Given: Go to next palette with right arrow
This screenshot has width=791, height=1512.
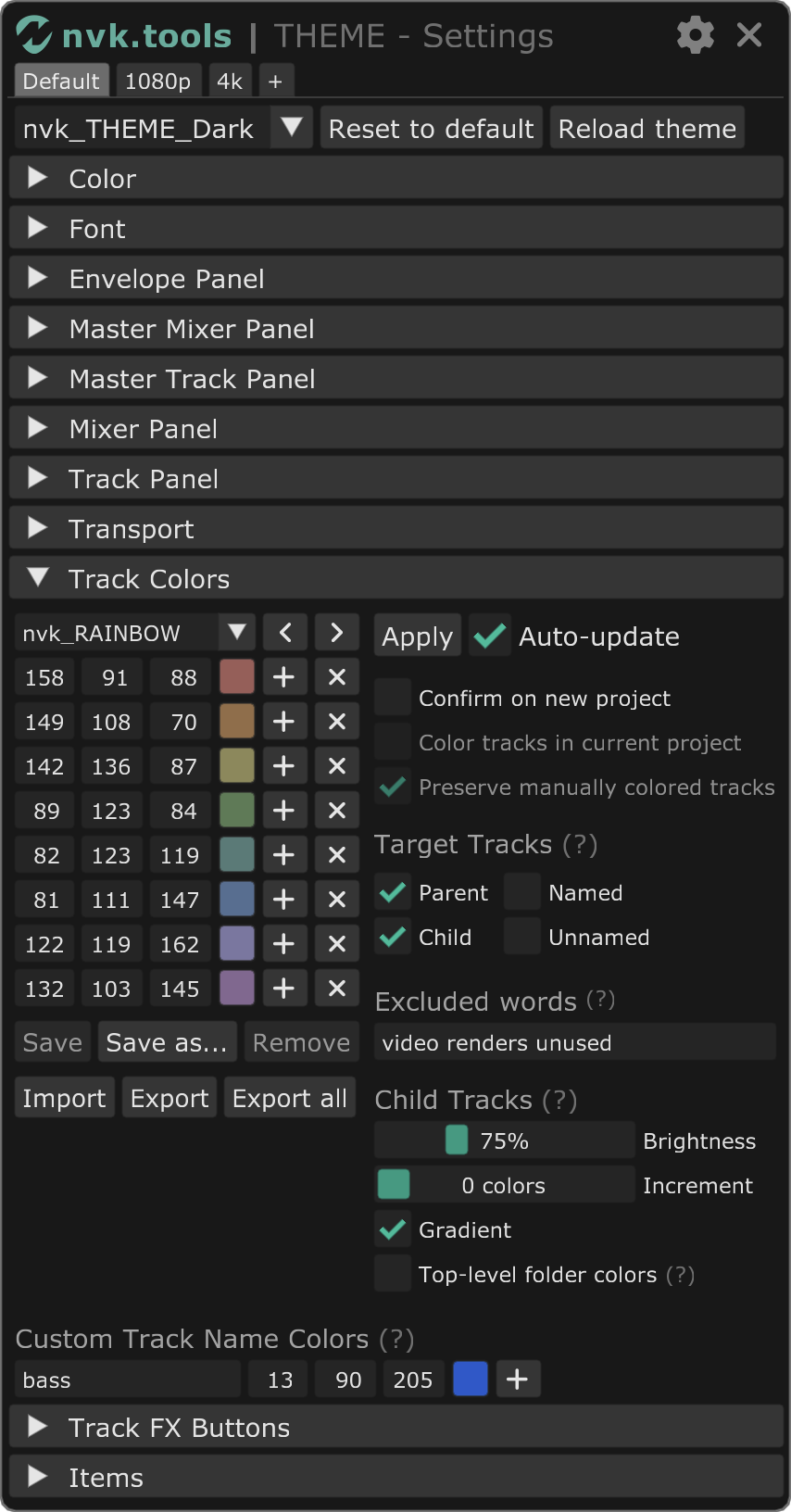Looking at the screenshot, I should point(336,632).
